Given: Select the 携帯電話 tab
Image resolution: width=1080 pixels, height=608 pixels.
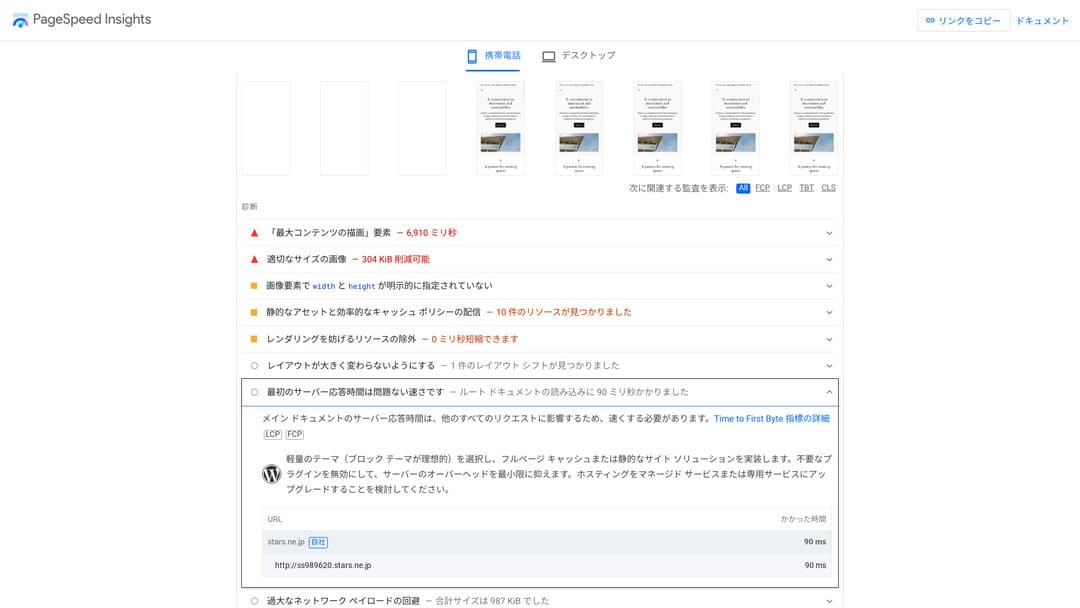Looking at the screenshot, I should (x=493, y=56).
